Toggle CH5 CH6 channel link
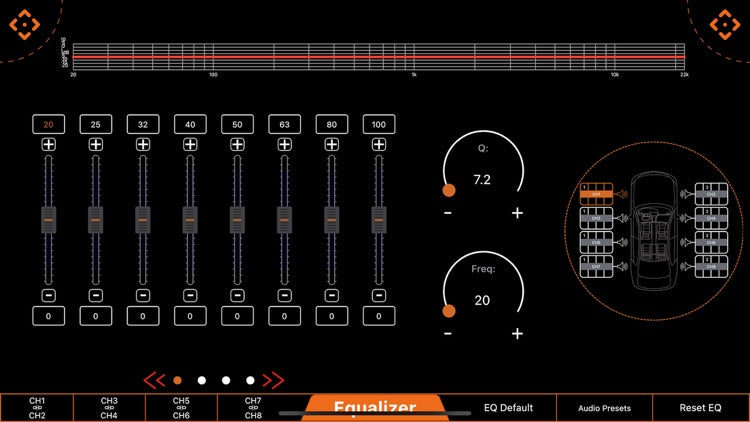Image resolution: width=750 pixels, height=422 pixels. click(181, 408)
